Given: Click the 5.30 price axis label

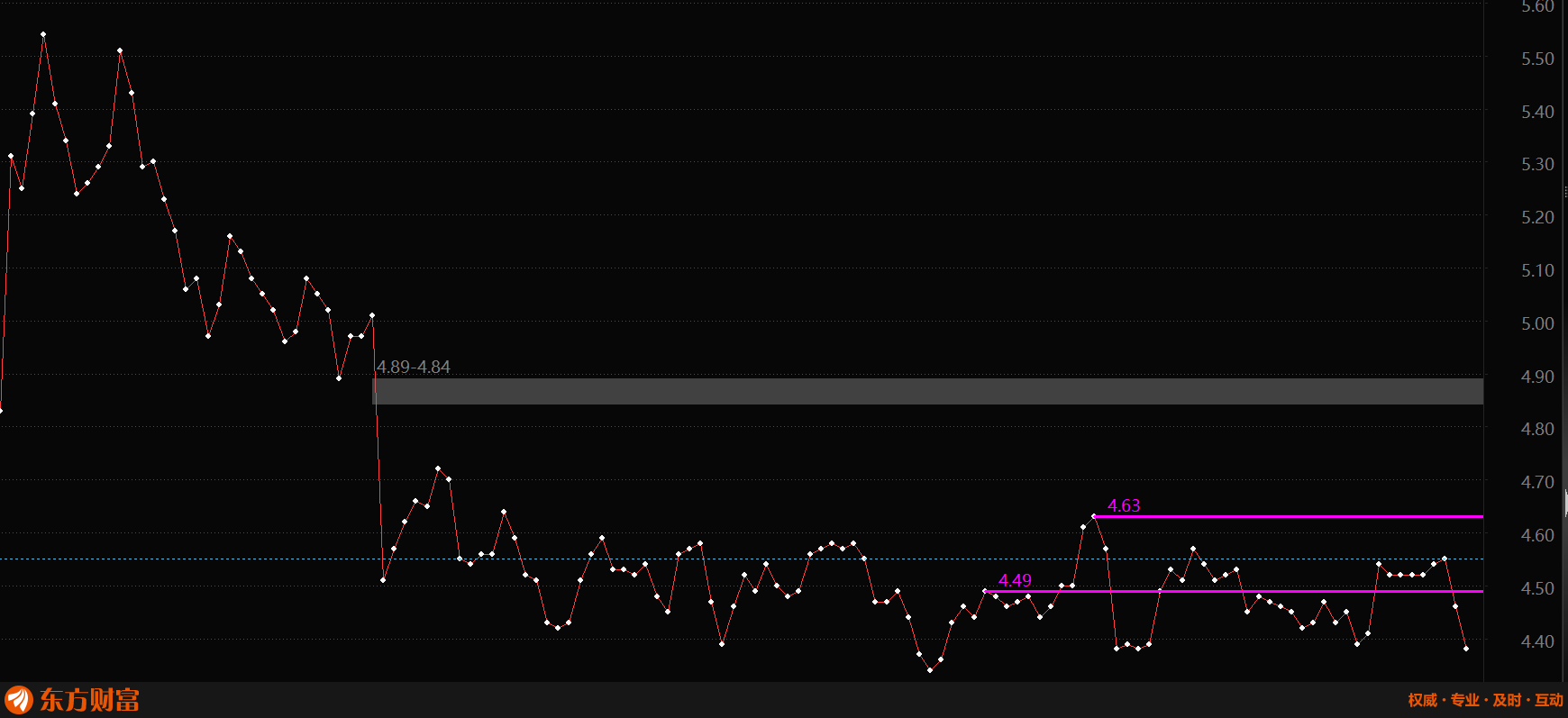Looking at the screenshot, I should 1537,164.
